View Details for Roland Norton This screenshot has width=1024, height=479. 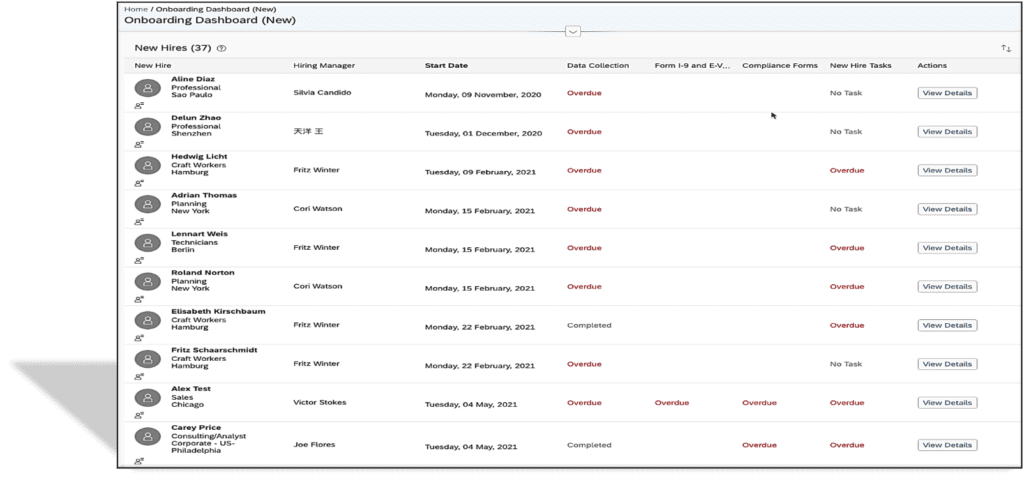(x=947, y=286)
